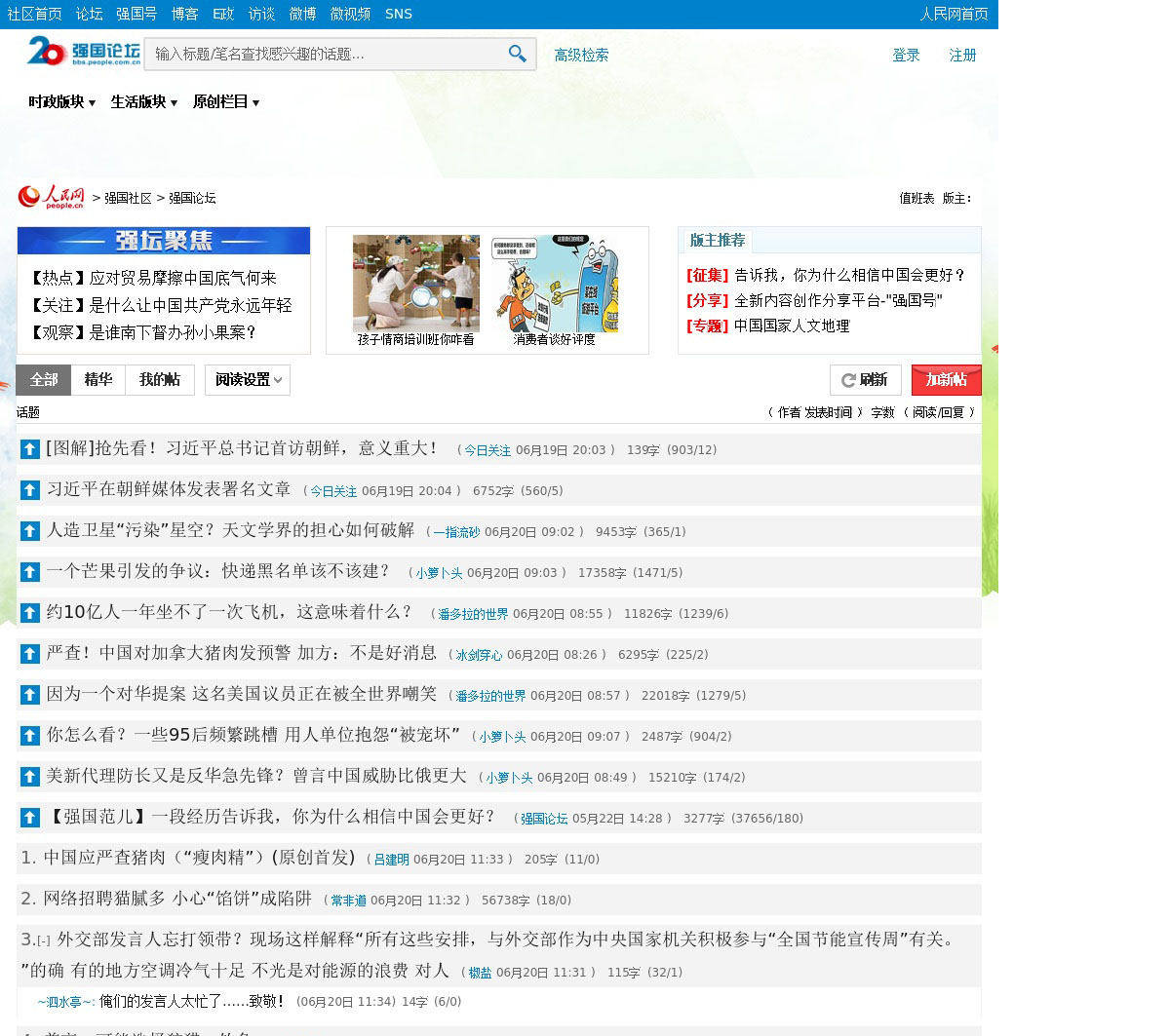Open 博客 in top navigation
Image resolution: width=1170 pixels, height=1036 pixels.
click(x=184, y=14)
